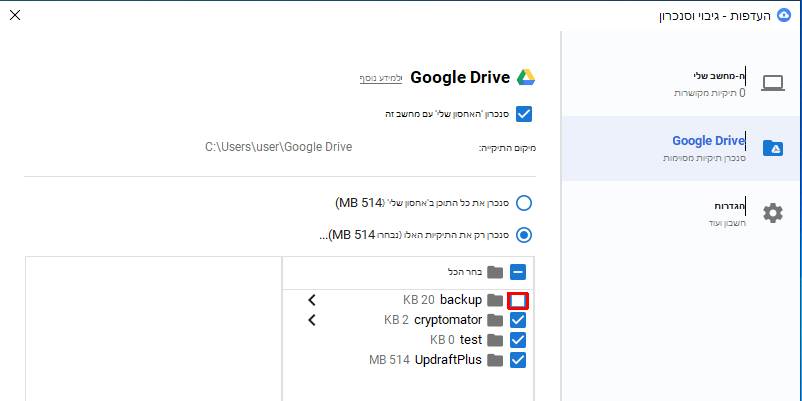Screen dimensions: 802x401
Task: Click the test folder icon
Action: click(x=495, y=340)
